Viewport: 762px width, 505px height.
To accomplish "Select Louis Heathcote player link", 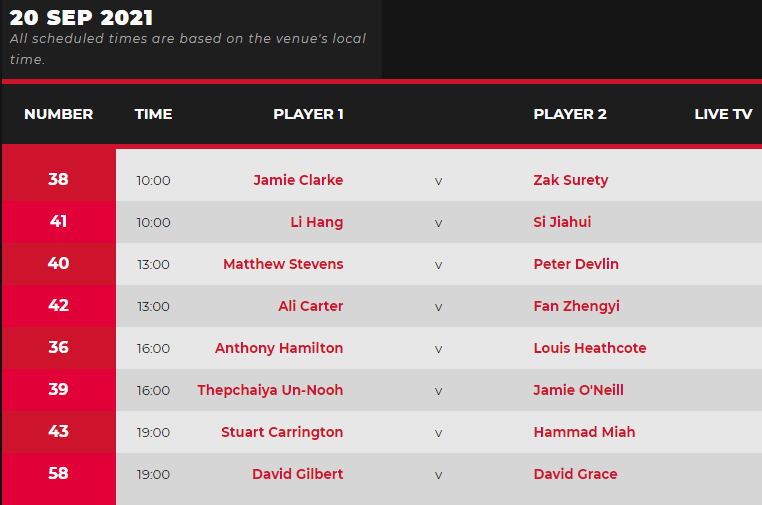I will coord(589,348).
